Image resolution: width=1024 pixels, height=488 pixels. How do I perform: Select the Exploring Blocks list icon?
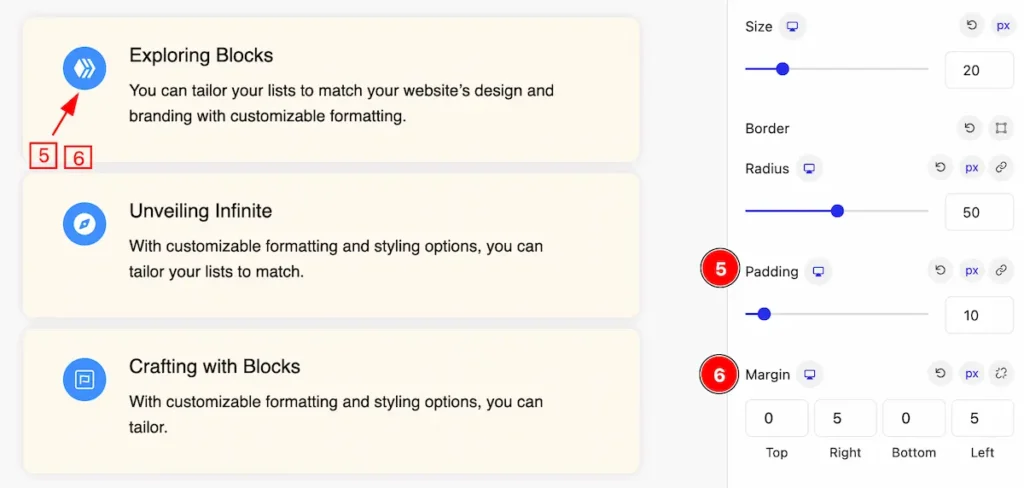coord(84,67)
